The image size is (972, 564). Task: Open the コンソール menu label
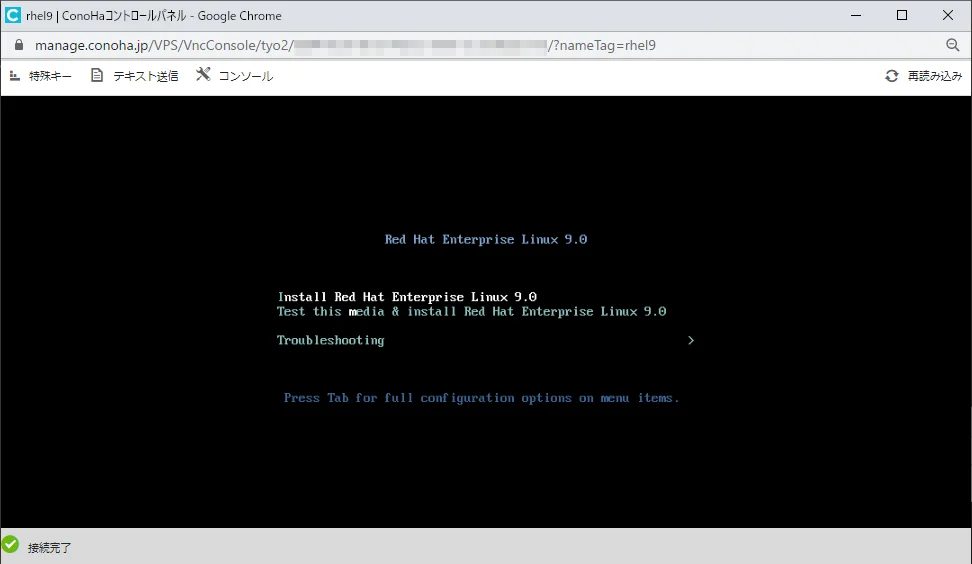coord(245,76)
